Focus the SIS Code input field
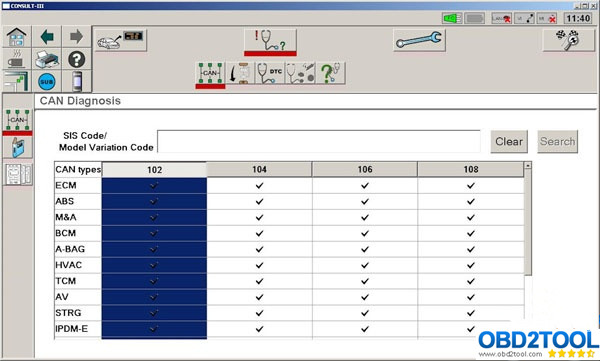Image resolution: width=600 pixels, height=361 pixels. [319, 142]
